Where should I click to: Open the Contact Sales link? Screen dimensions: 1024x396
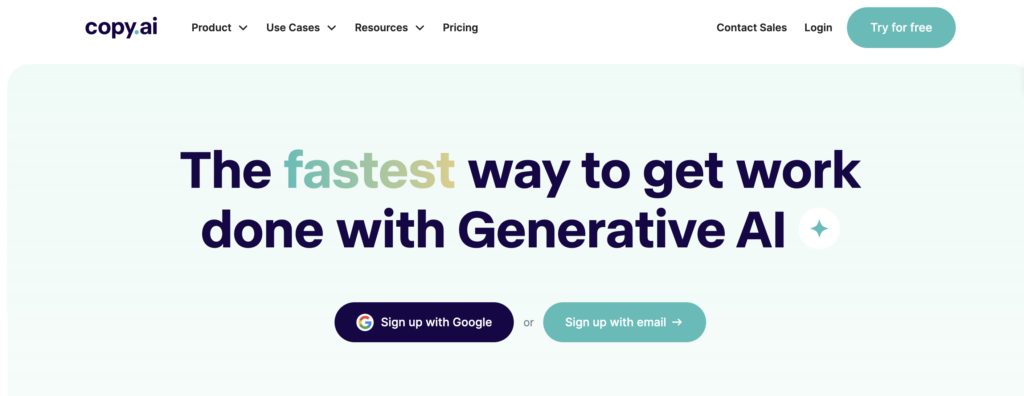coord(752,27)
